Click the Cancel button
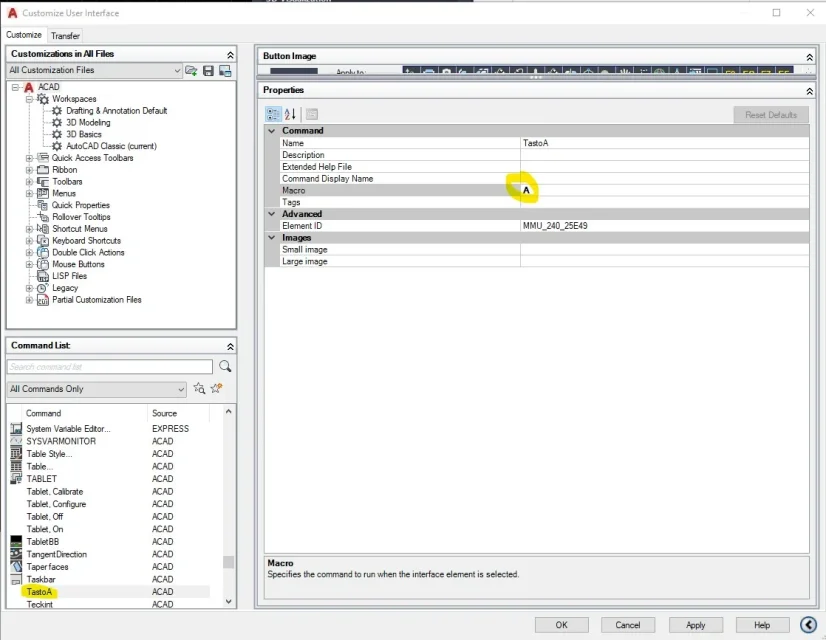This screenshot has width=826, height=640. click(x=628, y=625)
